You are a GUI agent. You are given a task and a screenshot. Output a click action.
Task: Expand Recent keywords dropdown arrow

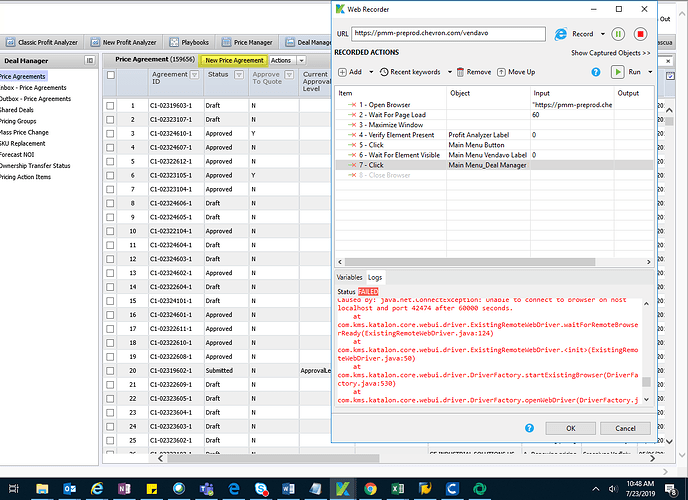tap(450, 72)
